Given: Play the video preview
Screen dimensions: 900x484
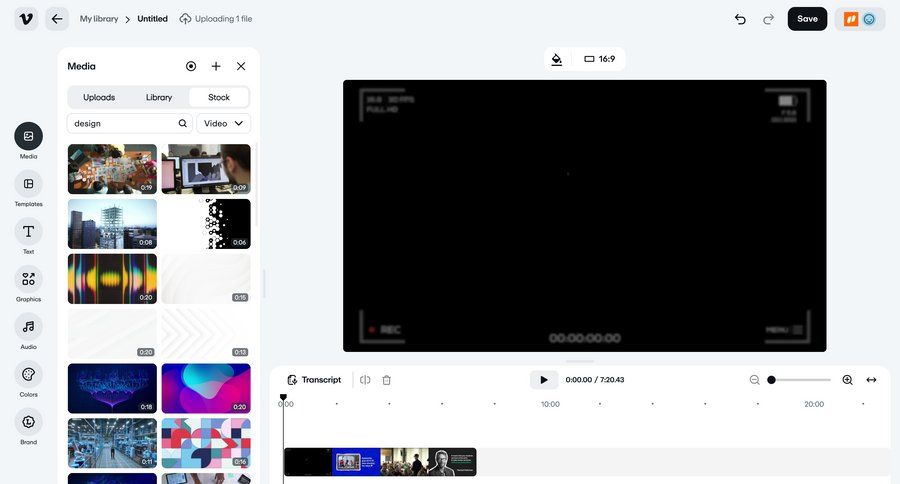Looking at the screenshot, I should coord(544,380).
